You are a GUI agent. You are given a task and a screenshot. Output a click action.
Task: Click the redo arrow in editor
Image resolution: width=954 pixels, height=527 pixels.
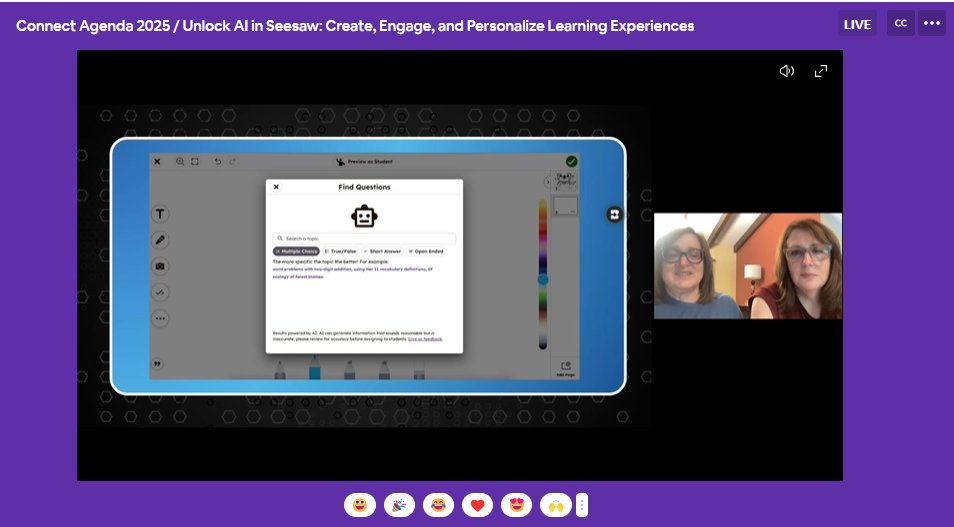[232, 162]
